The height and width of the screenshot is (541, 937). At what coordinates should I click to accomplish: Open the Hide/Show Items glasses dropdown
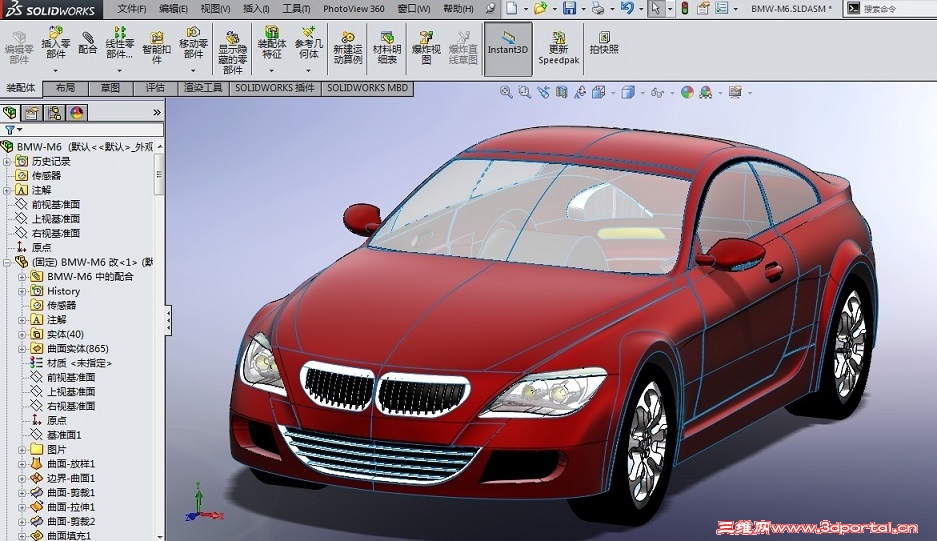(x=672, y=93)
